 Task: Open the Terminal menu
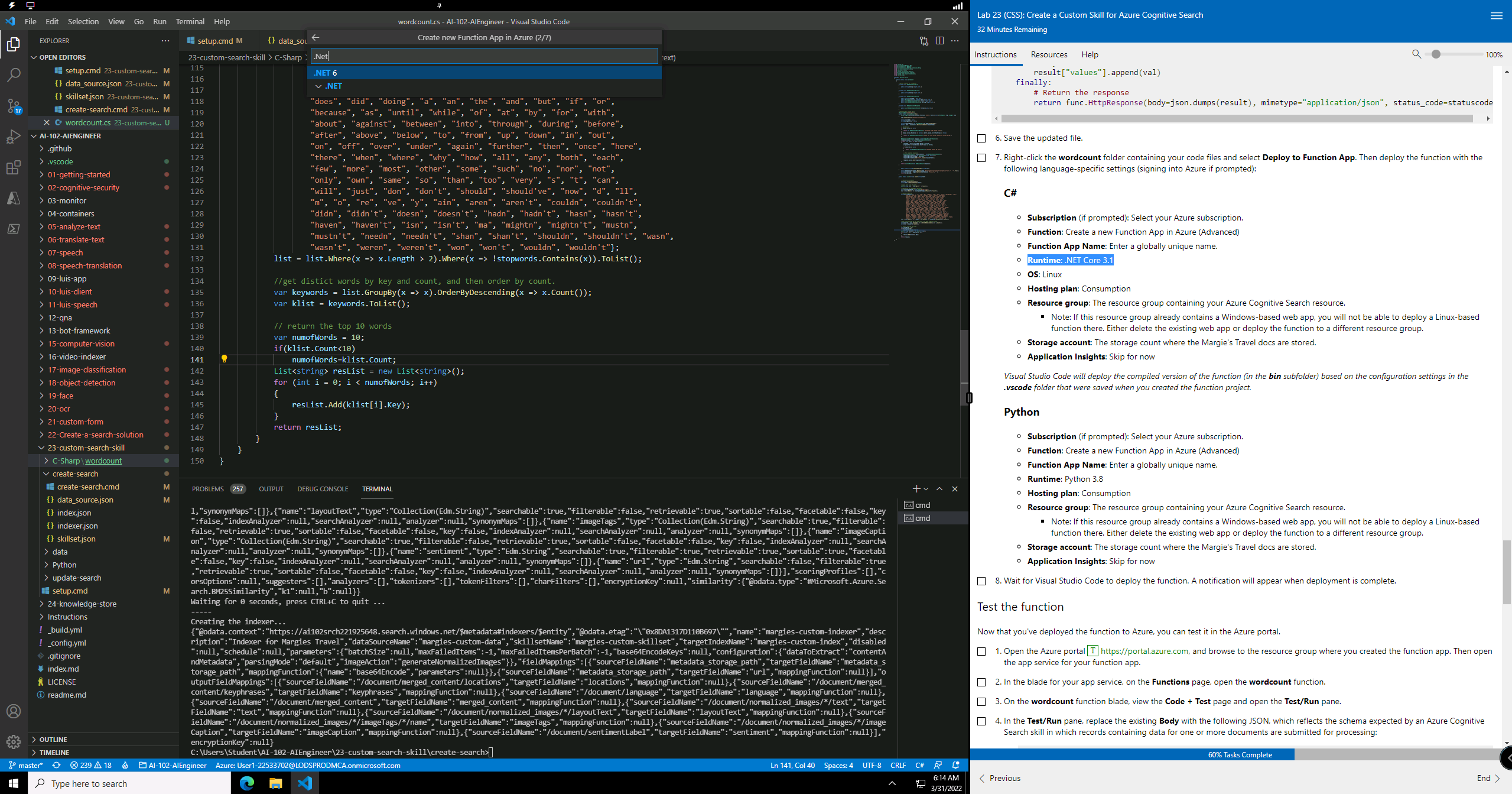[190, 21]
